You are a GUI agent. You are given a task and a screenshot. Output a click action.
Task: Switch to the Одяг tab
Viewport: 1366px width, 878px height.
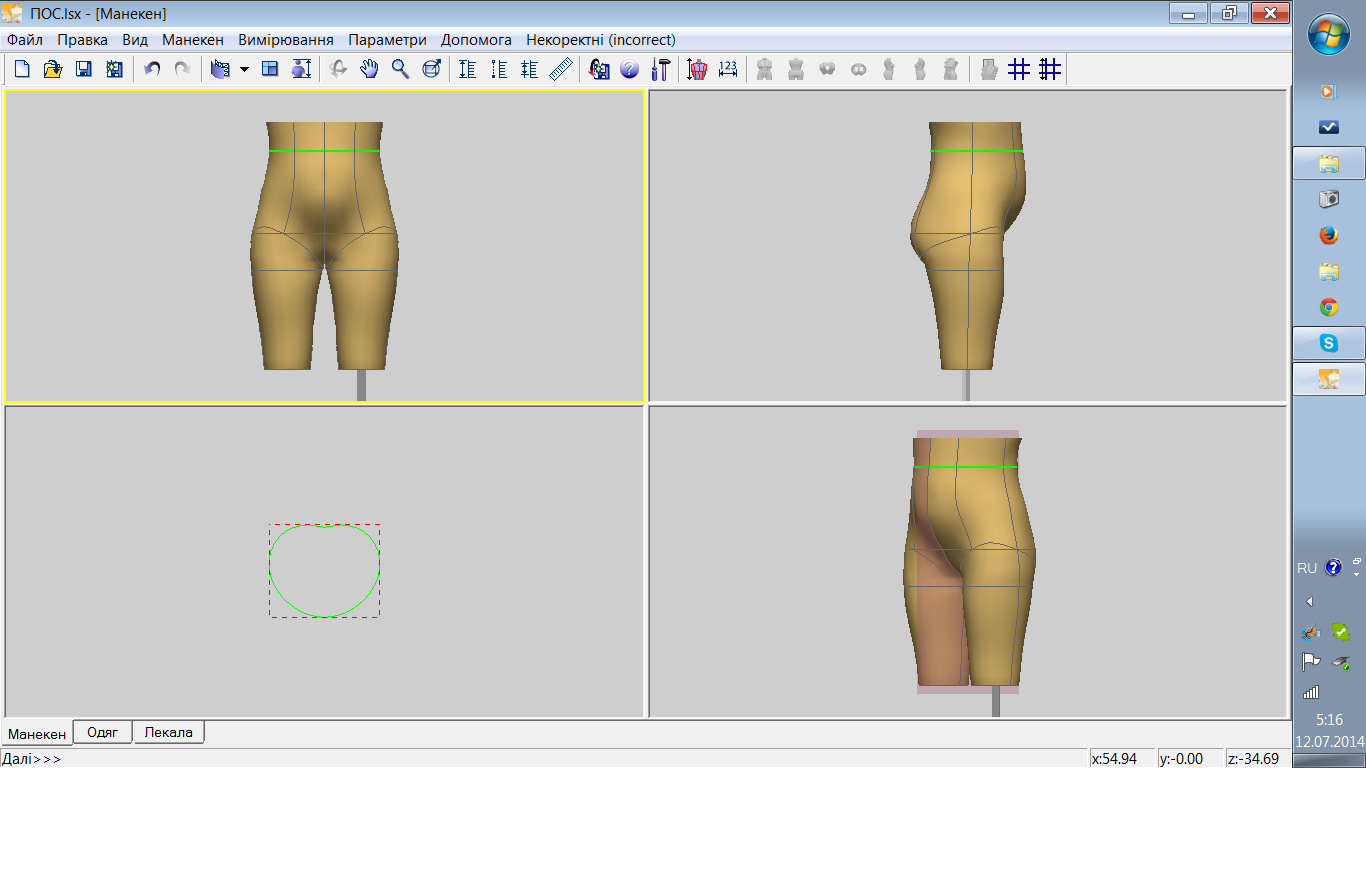(x=103, y=732)
